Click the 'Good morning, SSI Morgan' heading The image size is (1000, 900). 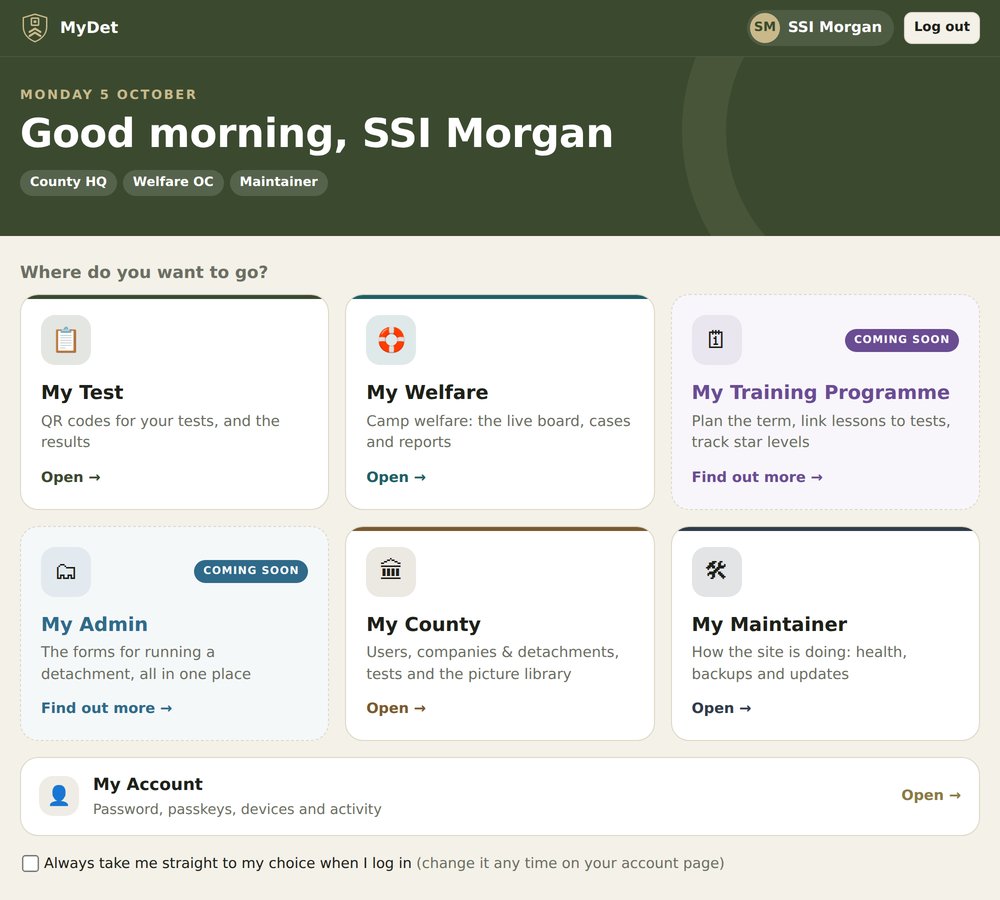coord(317,133)
